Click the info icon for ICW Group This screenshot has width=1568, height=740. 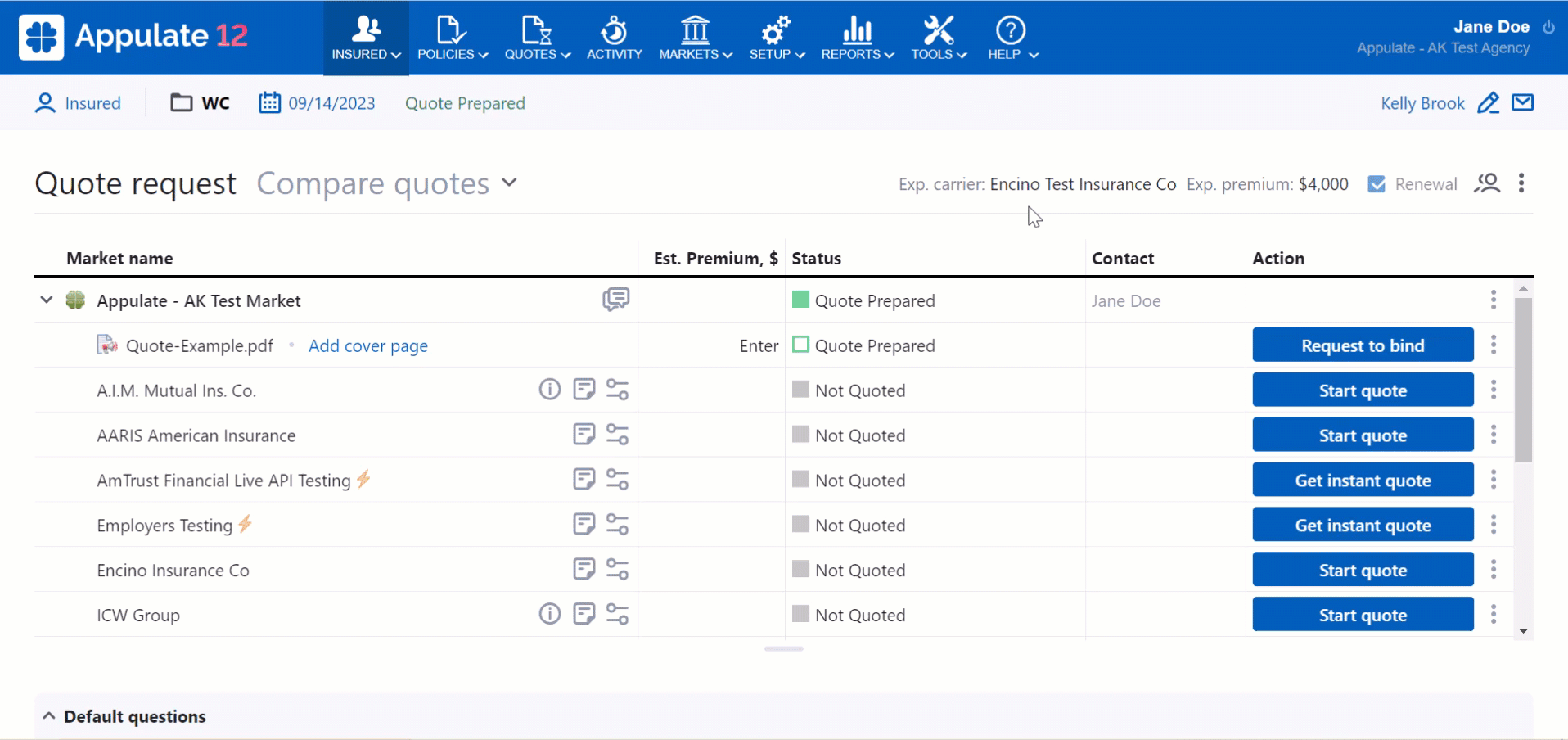coord(550,614)
